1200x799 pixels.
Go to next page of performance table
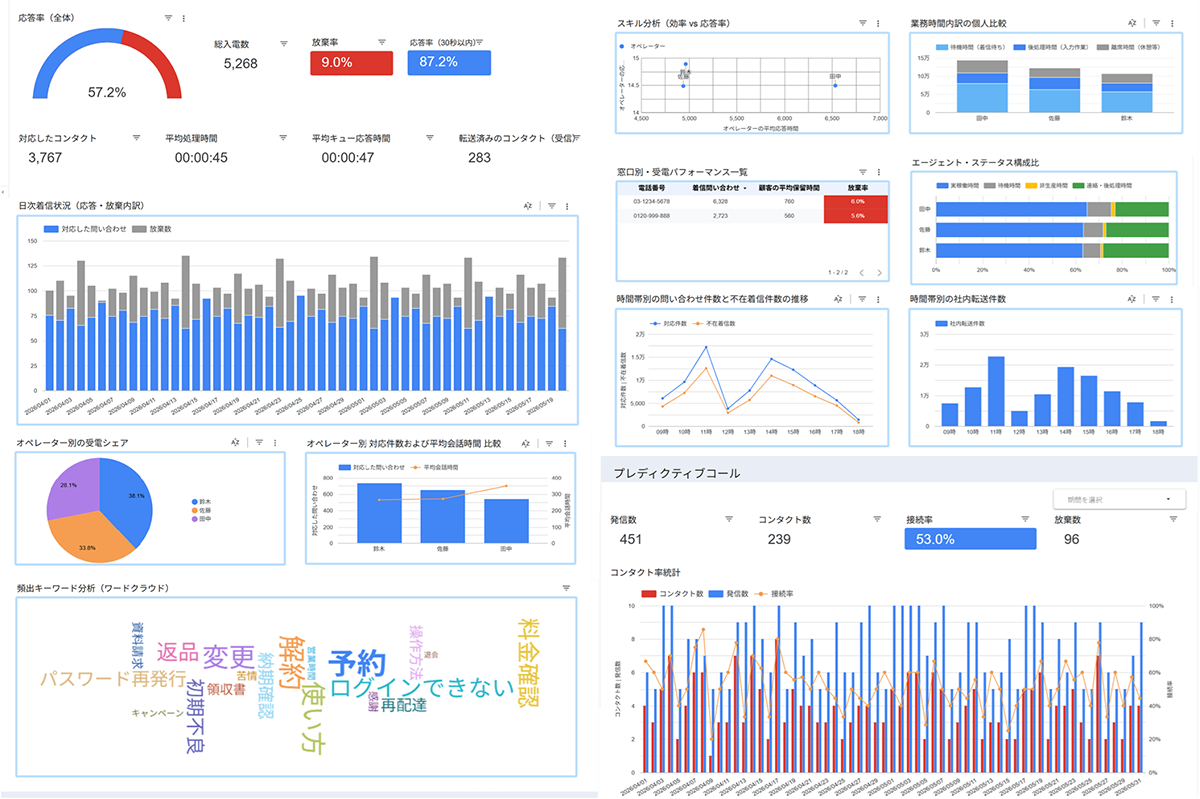[878, 273]
